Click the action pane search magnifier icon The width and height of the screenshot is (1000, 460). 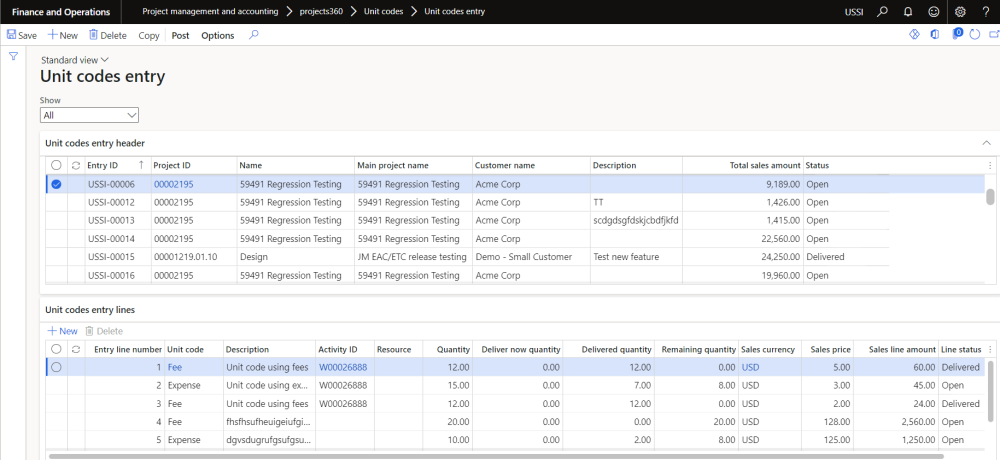click(254, 35)
